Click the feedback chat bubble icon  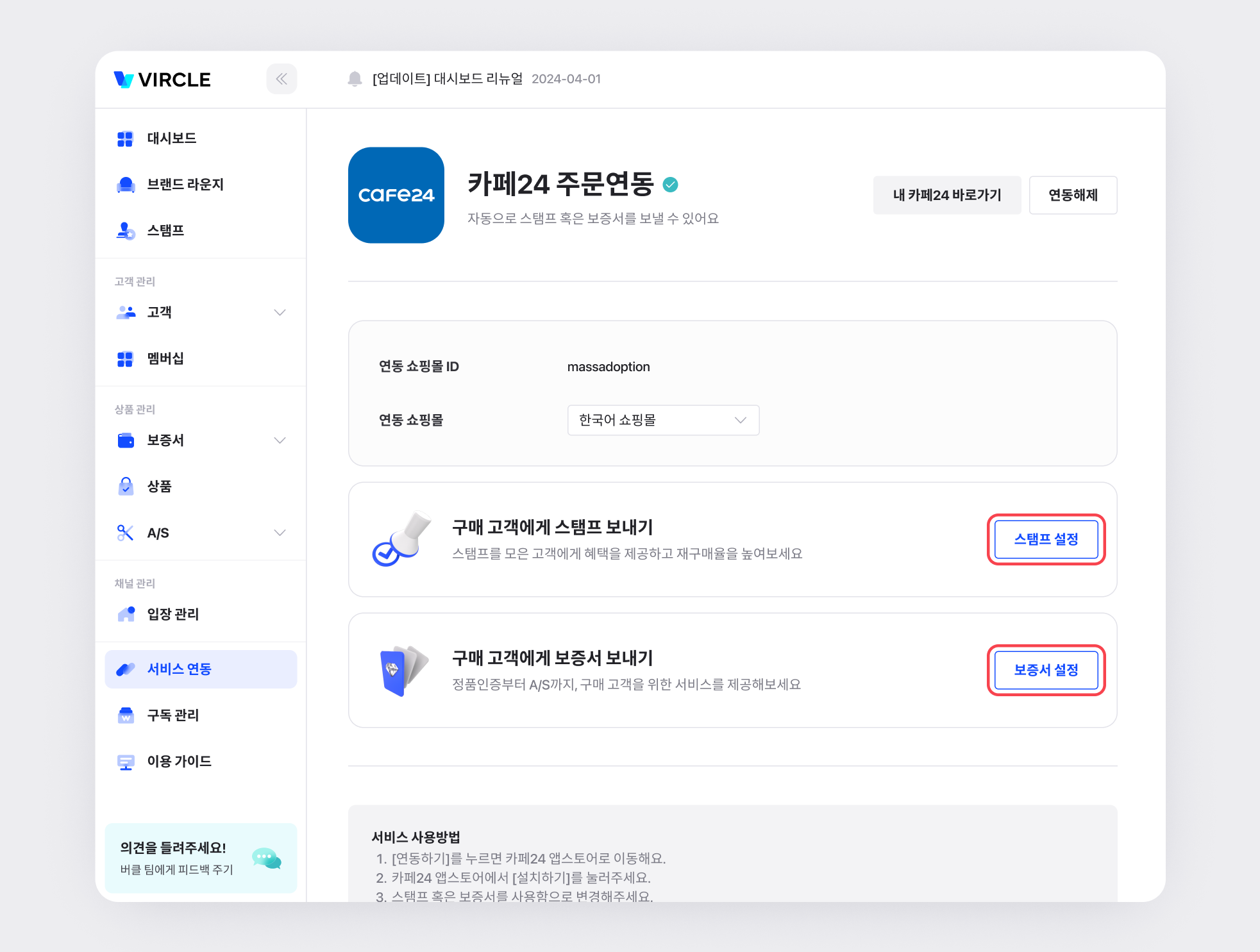pyautogui.click(x=266, y=858)
